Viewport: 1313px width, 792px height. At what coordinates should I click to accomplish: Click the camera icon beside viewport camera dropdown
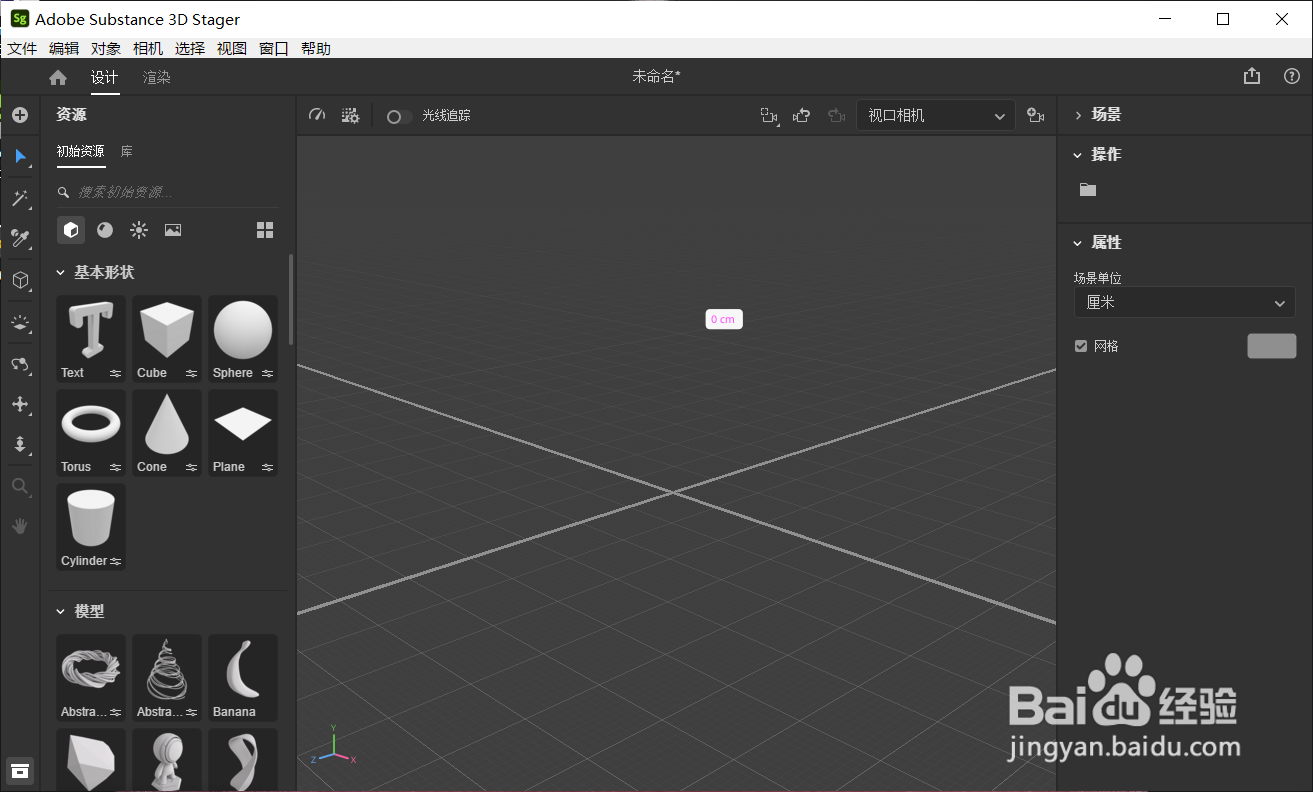(1035, 115)
